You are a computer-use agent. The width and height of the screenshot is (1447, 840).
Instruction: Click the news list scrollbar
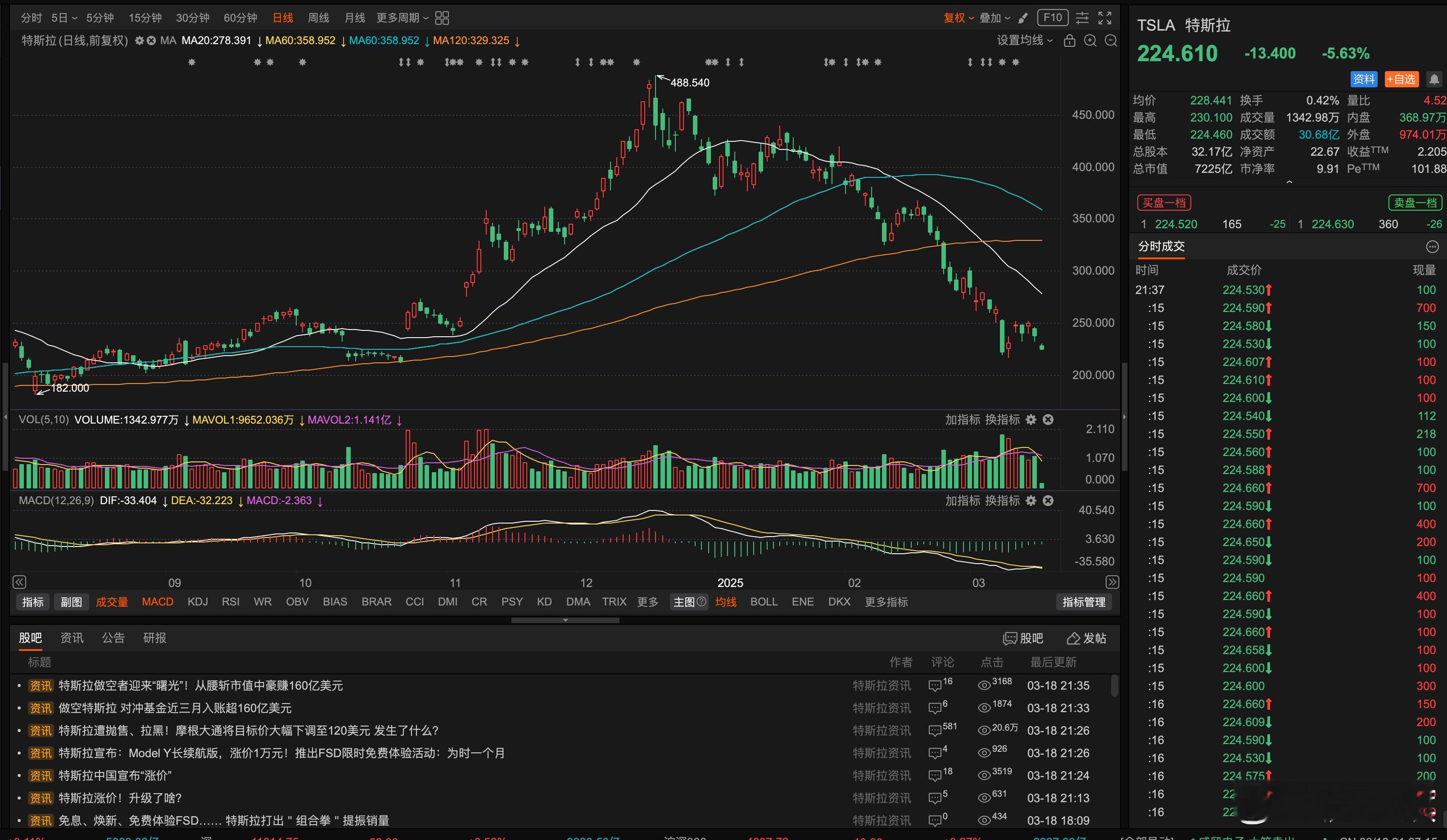[1115, 686]
